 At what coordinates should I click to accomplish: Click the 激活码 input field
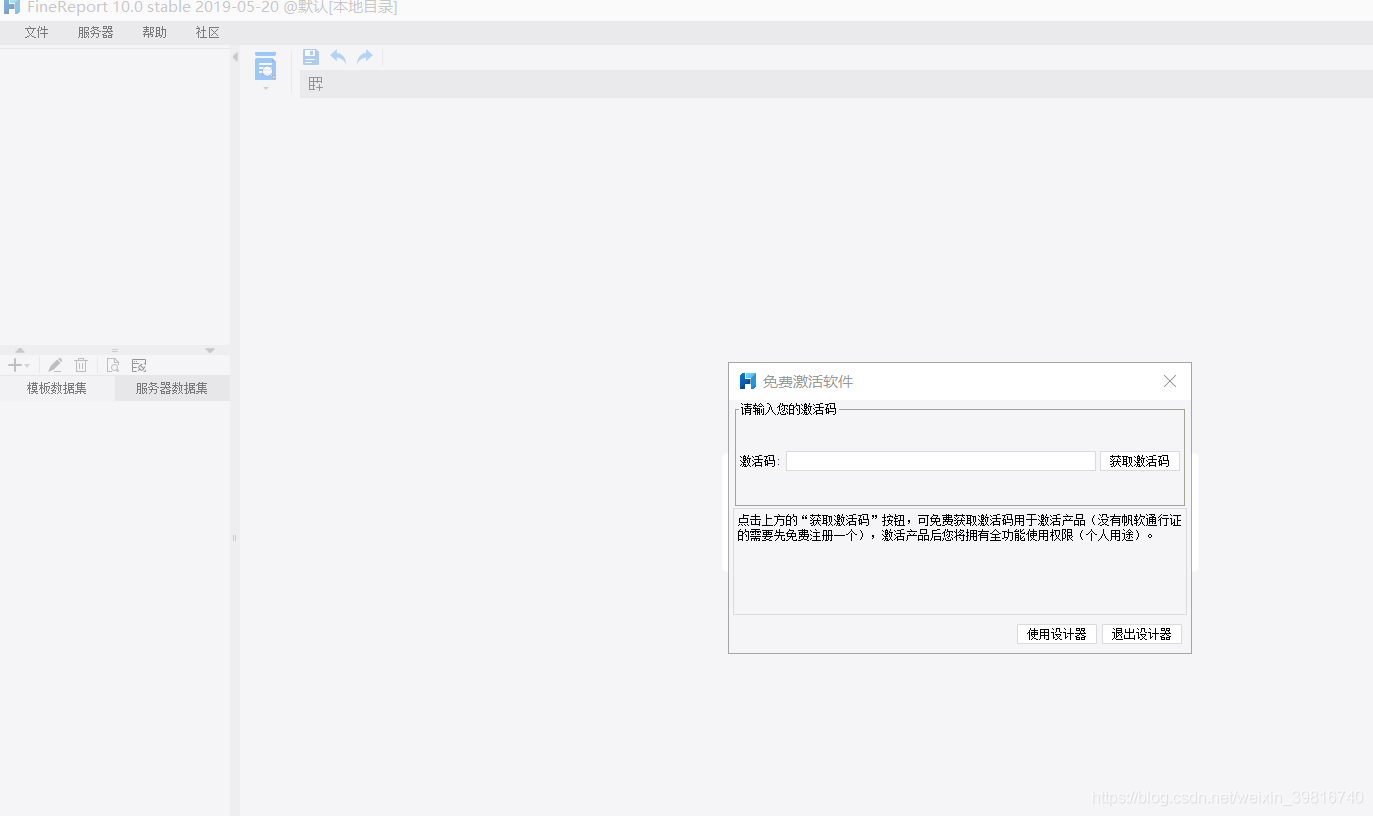point(941,461)
